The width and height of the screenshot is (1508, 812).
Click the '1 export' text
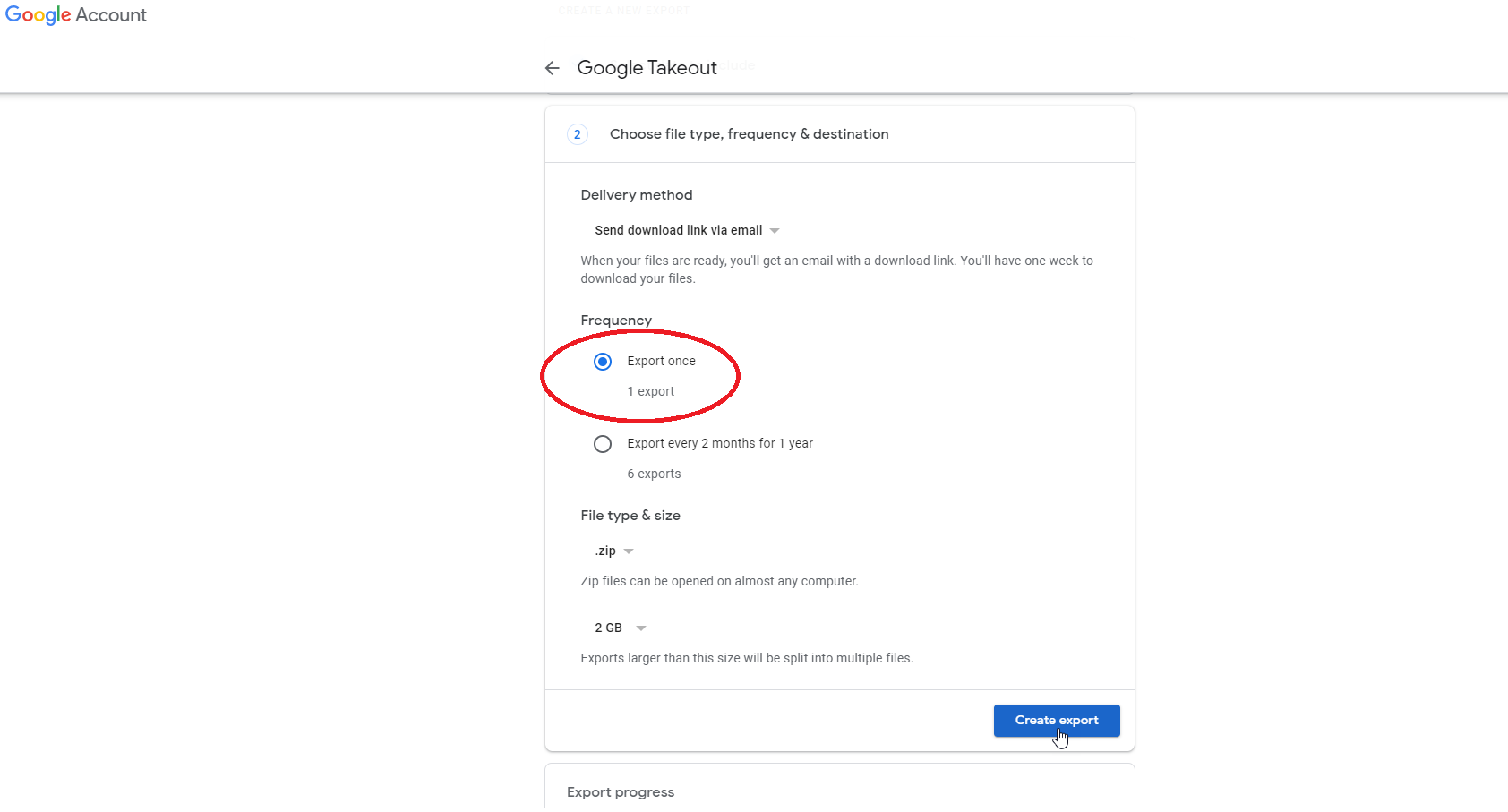(x=651, y=391)
